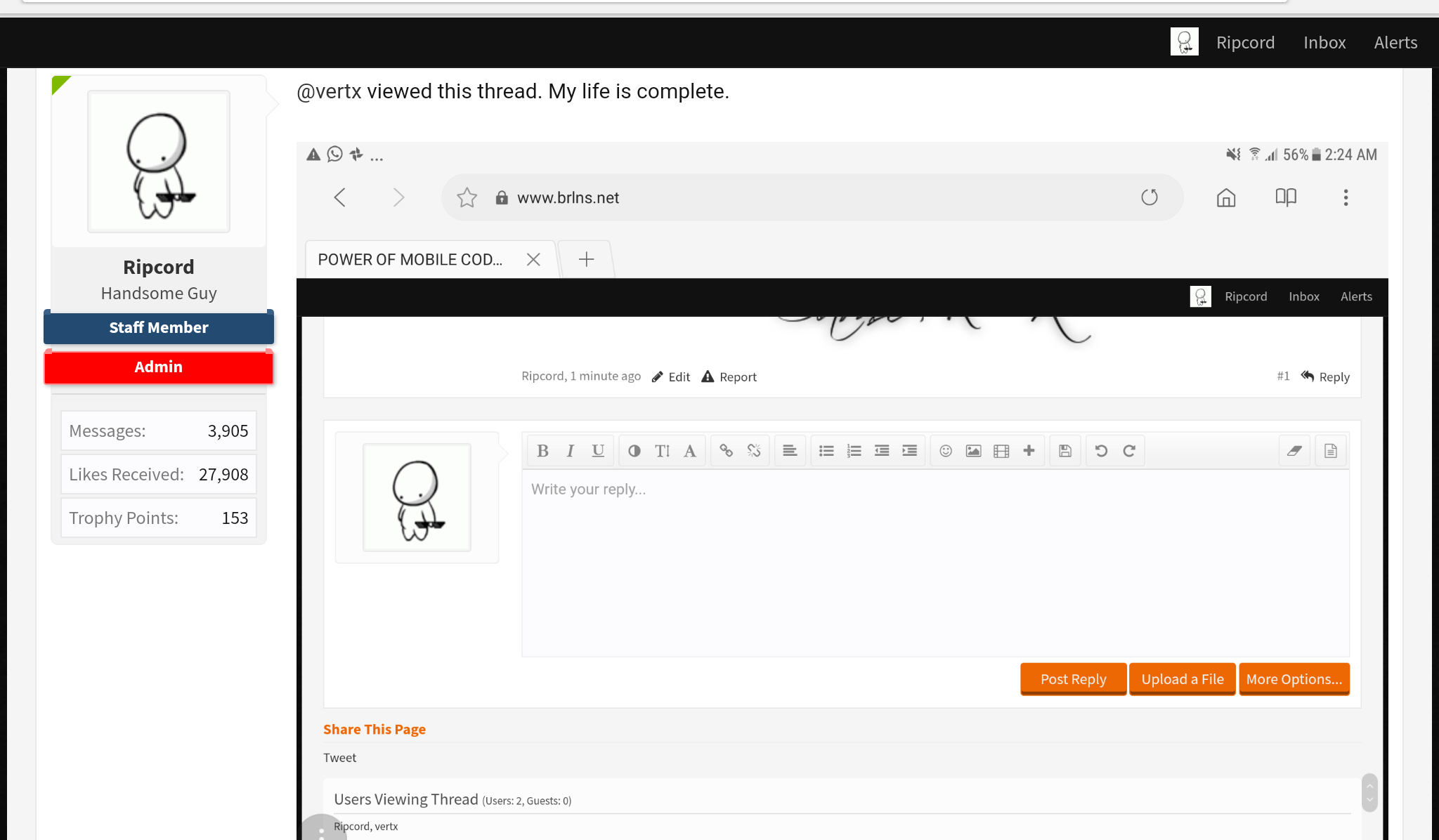Bookmark page with star icon

(467, 197)
